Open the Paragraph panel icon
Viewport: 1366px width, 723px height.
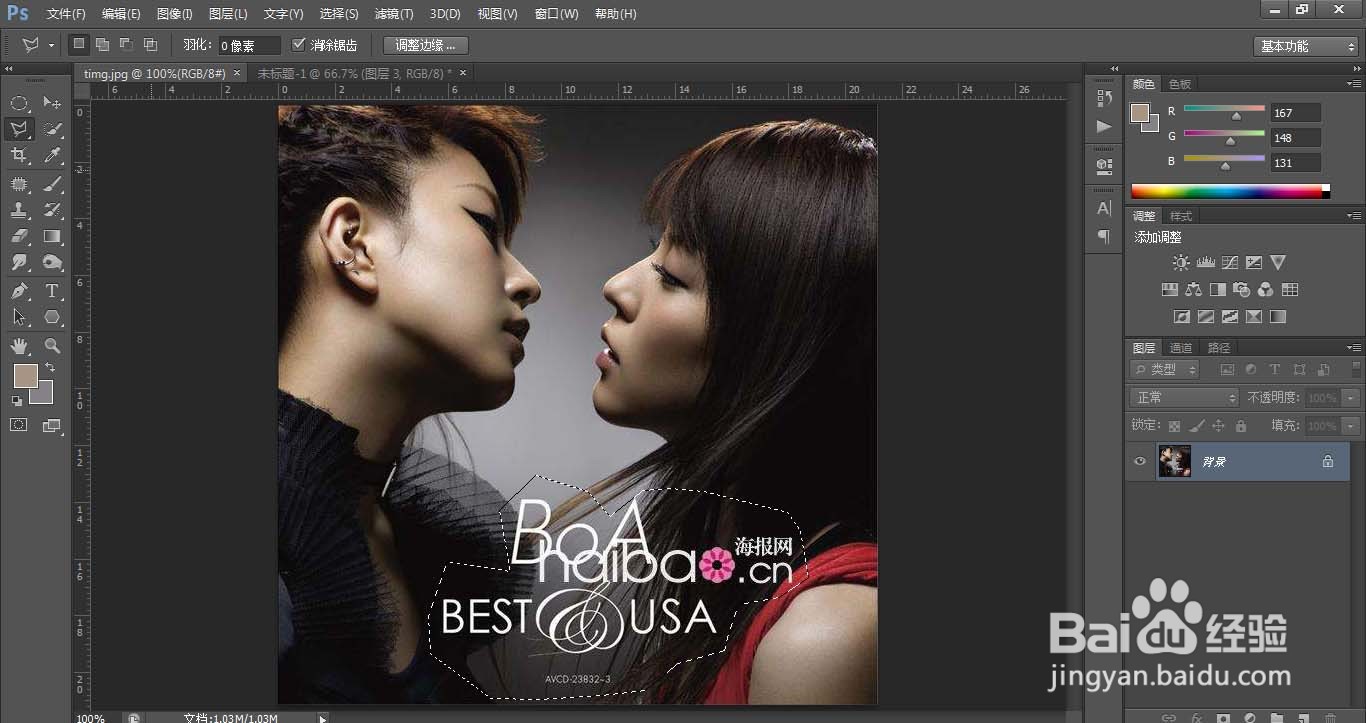coord(1104,237)
